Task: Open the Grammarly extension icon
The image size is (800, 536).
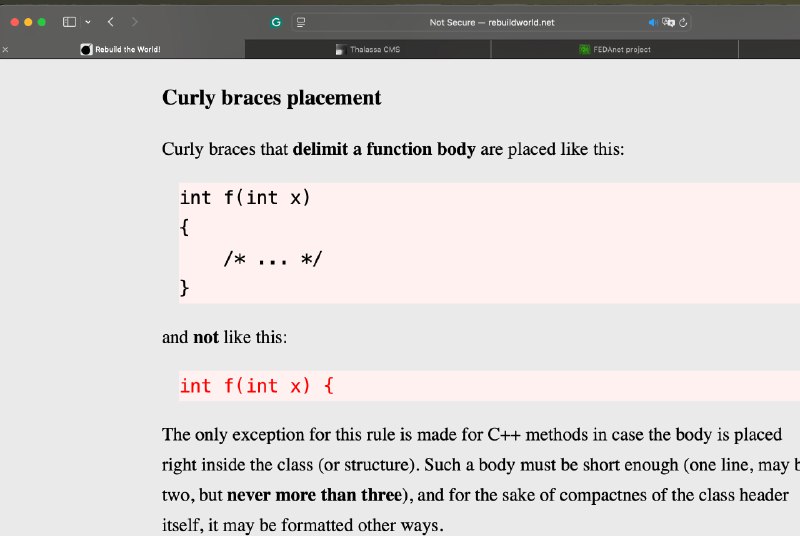Action: click(x=276, y=22)
